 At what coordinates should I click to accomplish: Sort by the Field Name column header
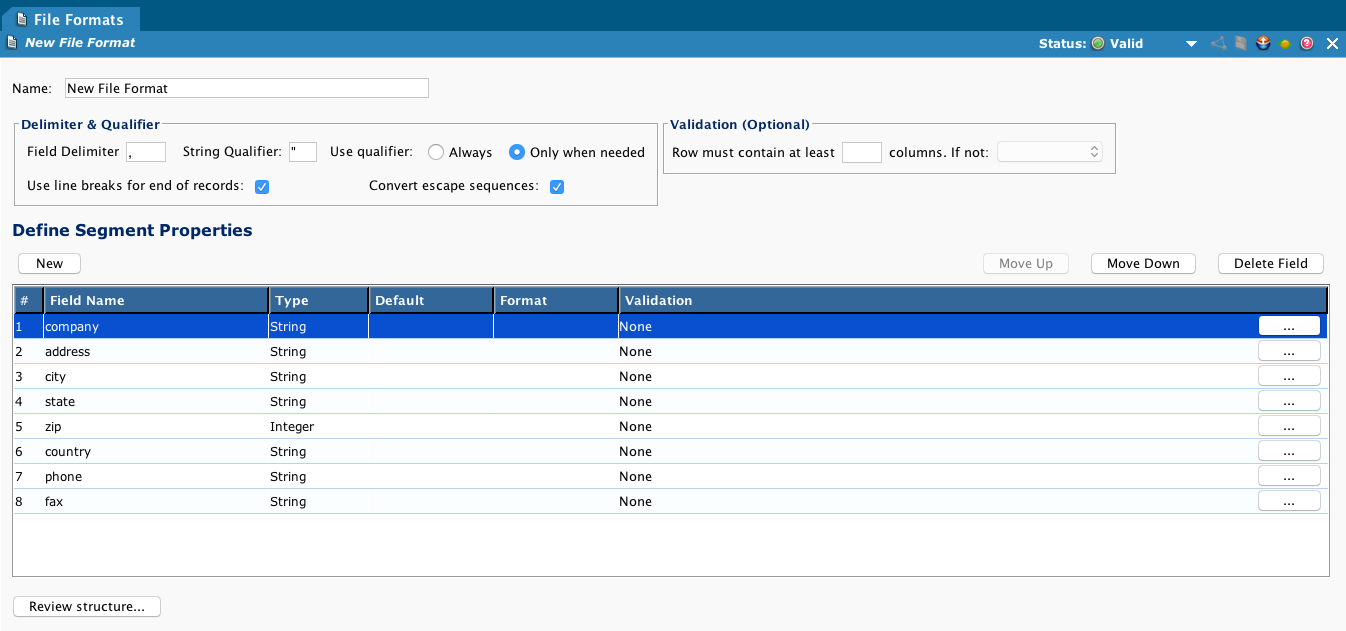pos(155,300)
